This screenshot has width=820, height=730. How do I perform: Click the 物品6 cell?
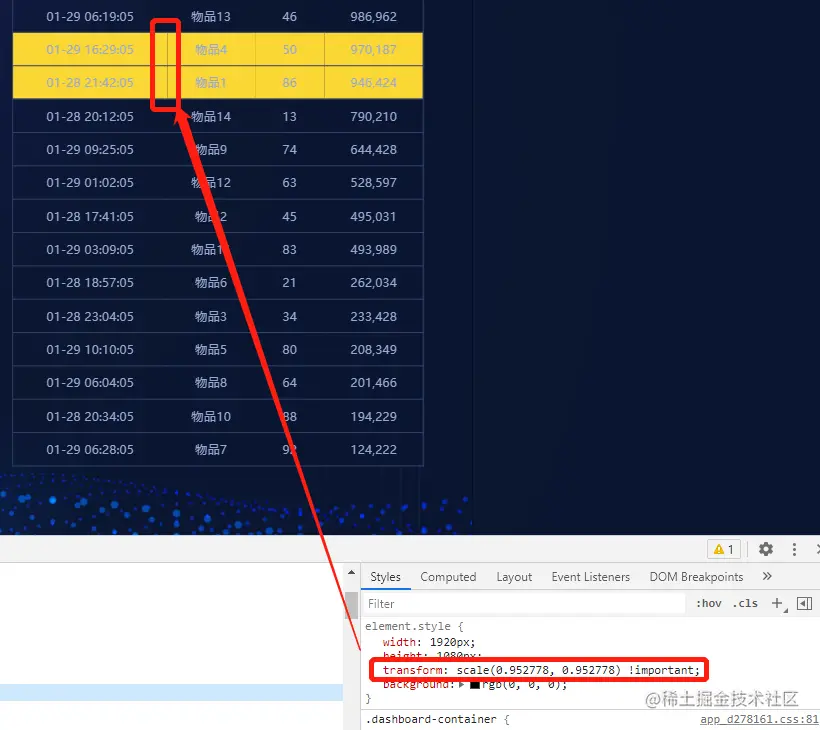click(x=211, y=282)
